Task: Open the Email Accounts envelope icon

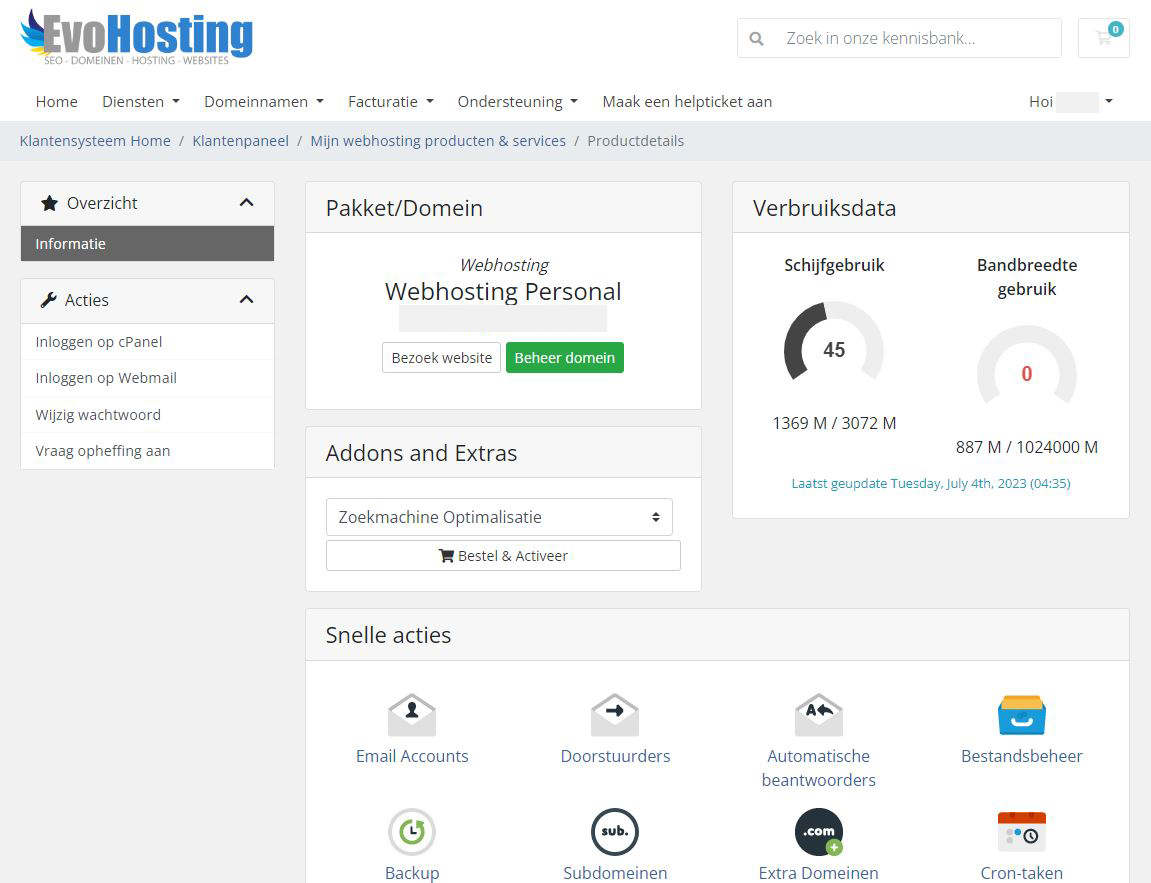Action: click(412, 715)
